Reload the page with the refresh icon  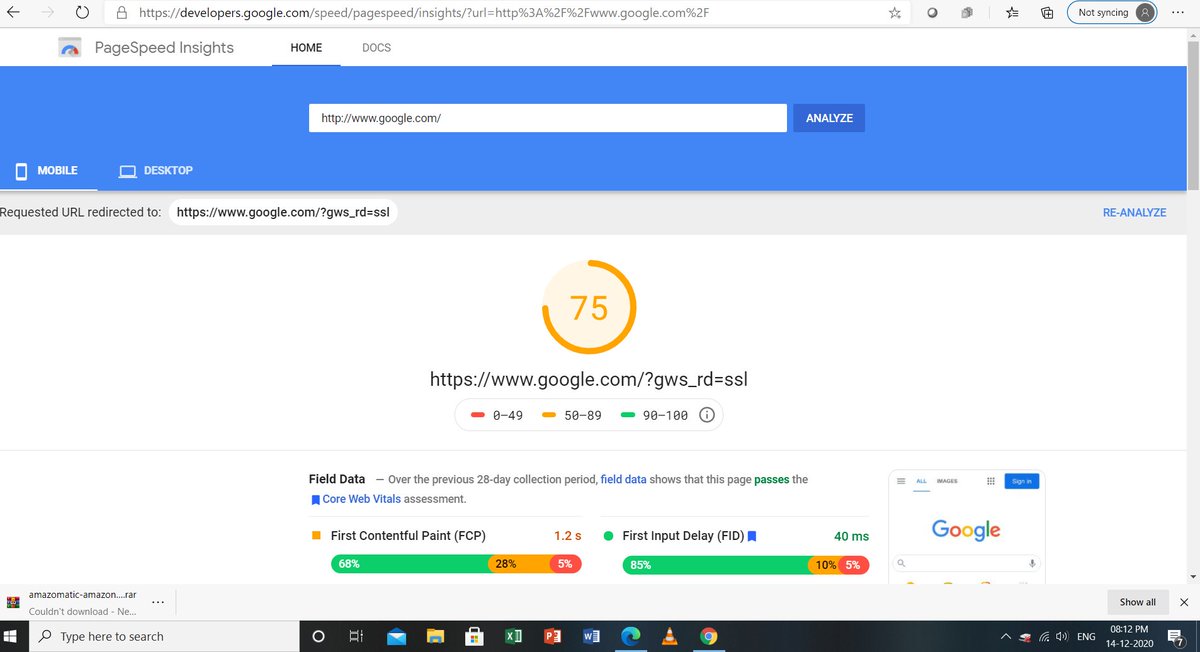82,13
